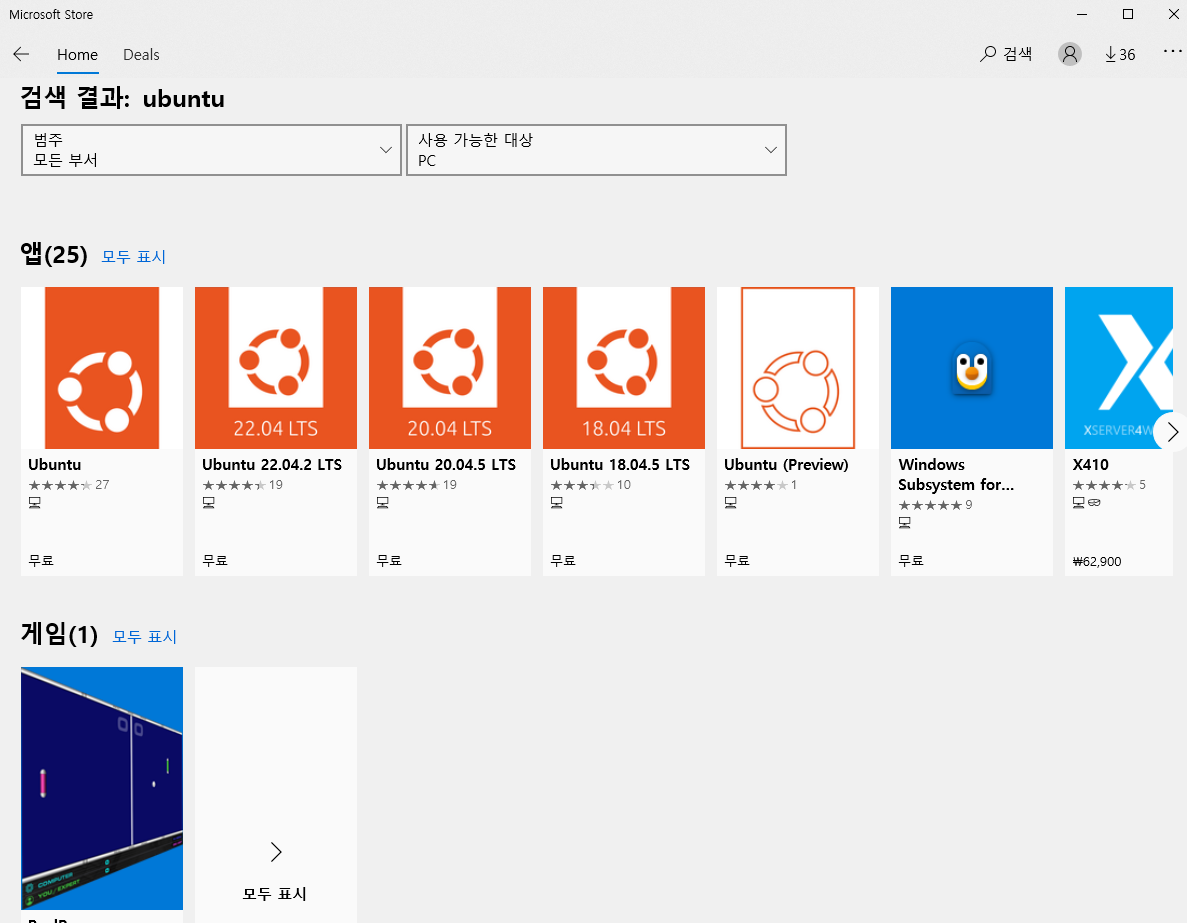This screenshot has height=923, width=1187.
Task: Click 모두 표시 link beside 게임(1)
Action: 145,637
